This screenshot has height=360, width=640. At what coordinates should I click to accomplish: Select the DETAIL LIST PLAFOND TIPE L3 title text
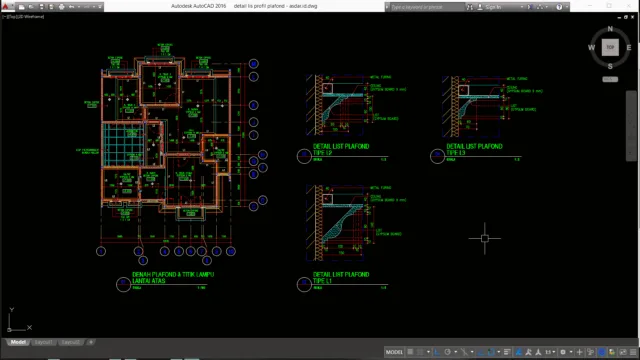pos(474,149)
